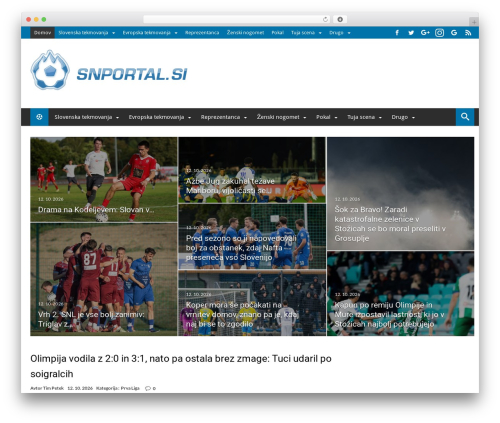Expand Evropska tekmovanja in dark main menu

pyautogui.click(x=160, y=117)
